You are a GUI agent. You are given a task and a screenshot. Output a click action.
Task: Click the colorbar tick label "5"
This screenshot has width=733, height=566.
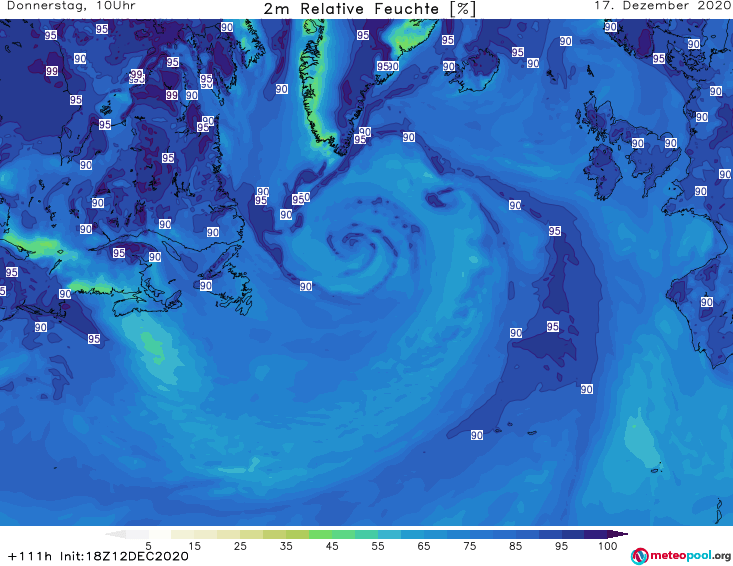148,546
